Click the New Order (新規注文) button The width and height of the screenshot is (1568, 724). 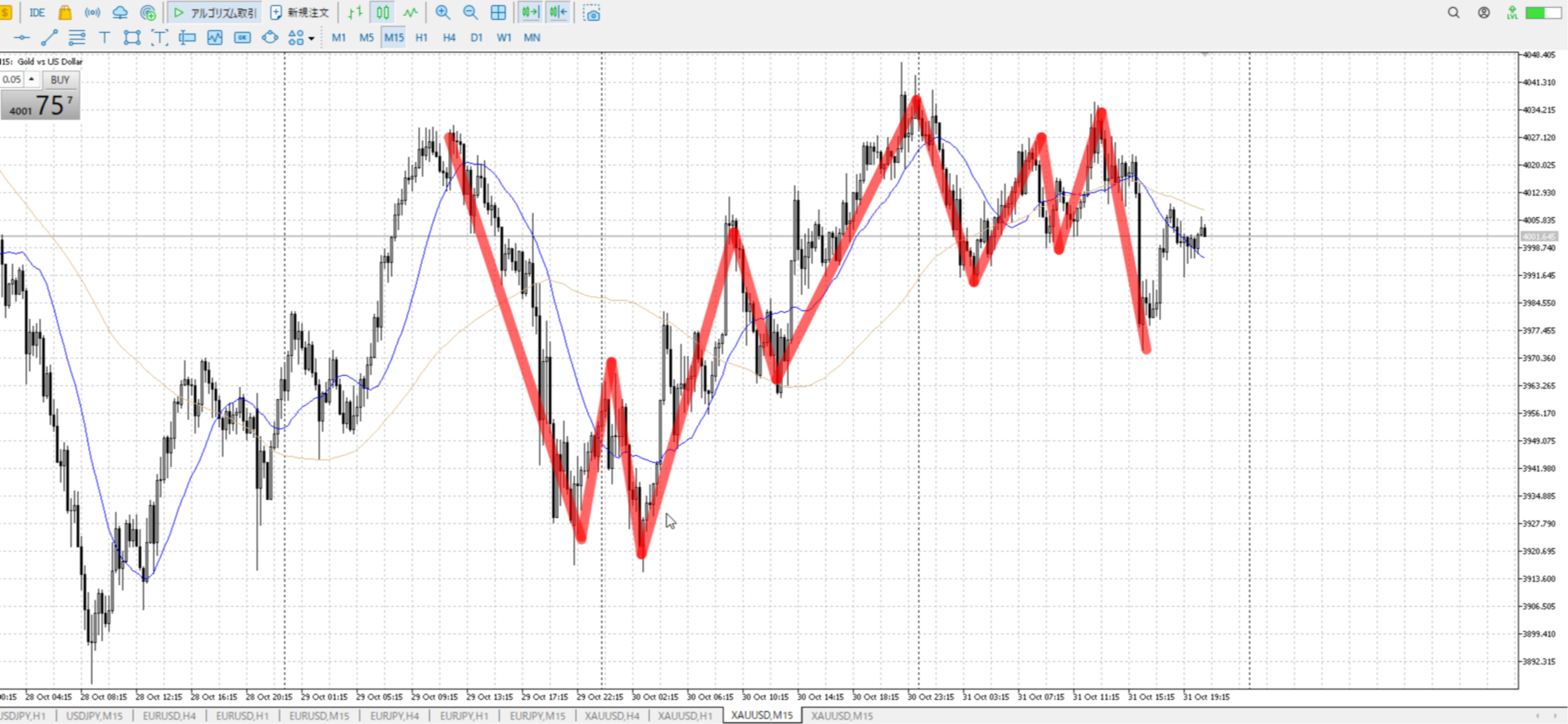(300, 13)
